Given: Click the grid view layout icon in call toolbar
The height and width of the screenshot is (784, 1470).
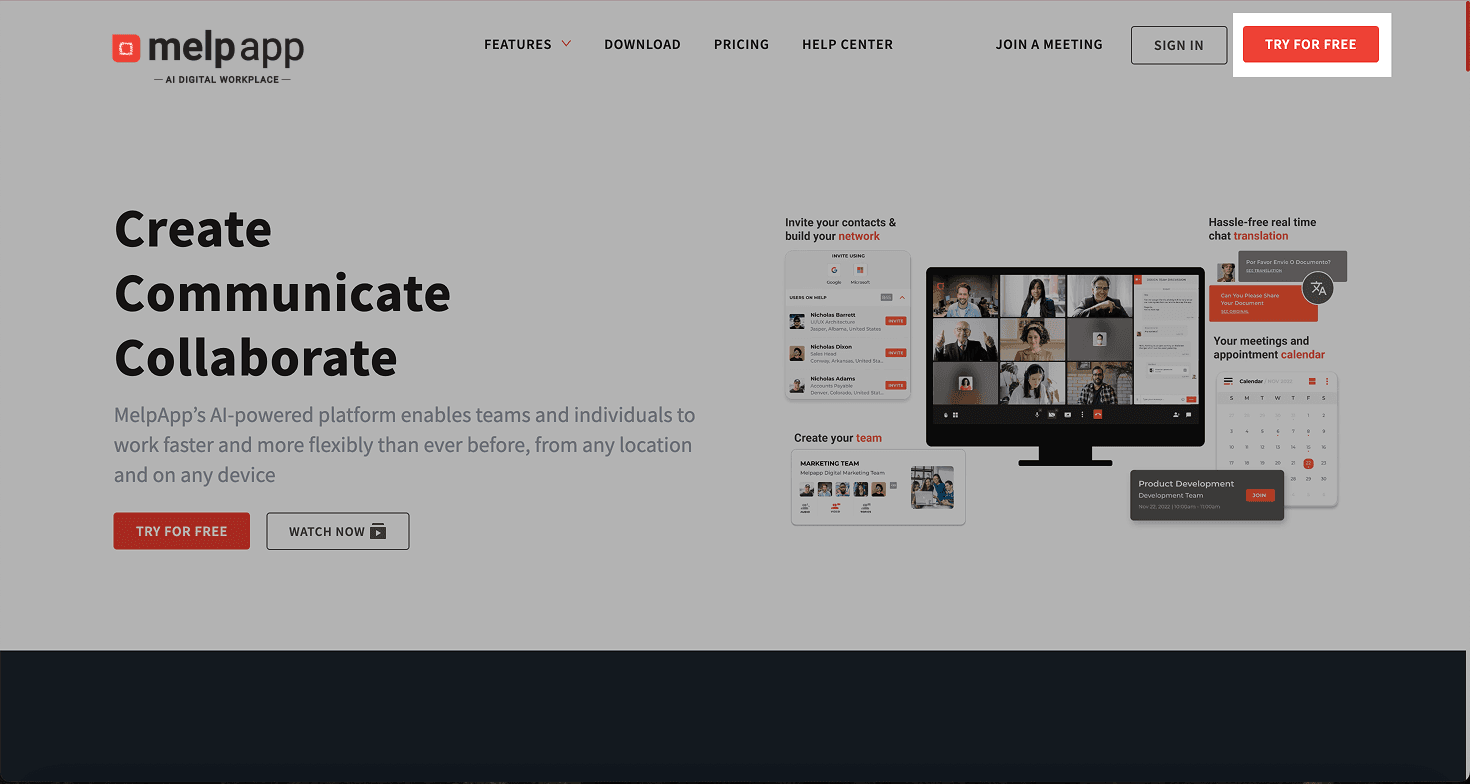Looking at the screenshot, I should coord(956,415).
